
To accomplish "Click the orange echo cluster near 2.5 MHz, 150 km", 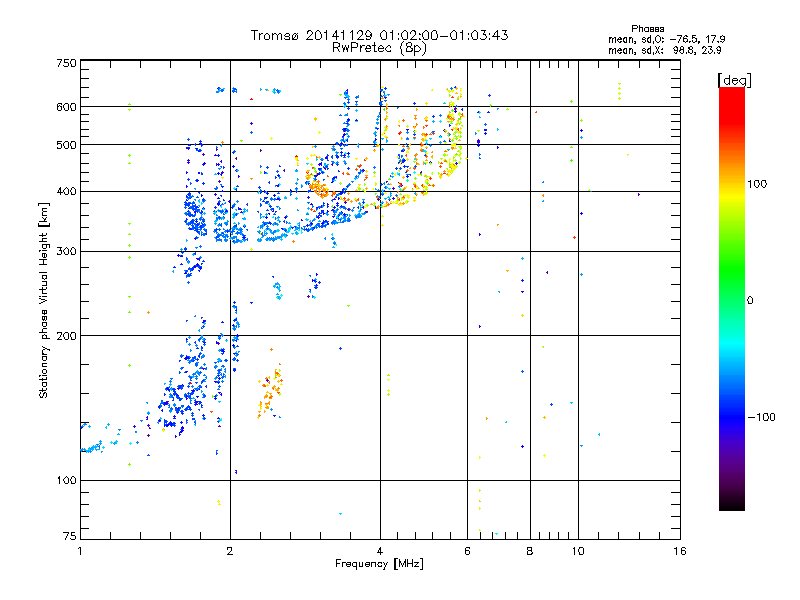I will [270, 390].
